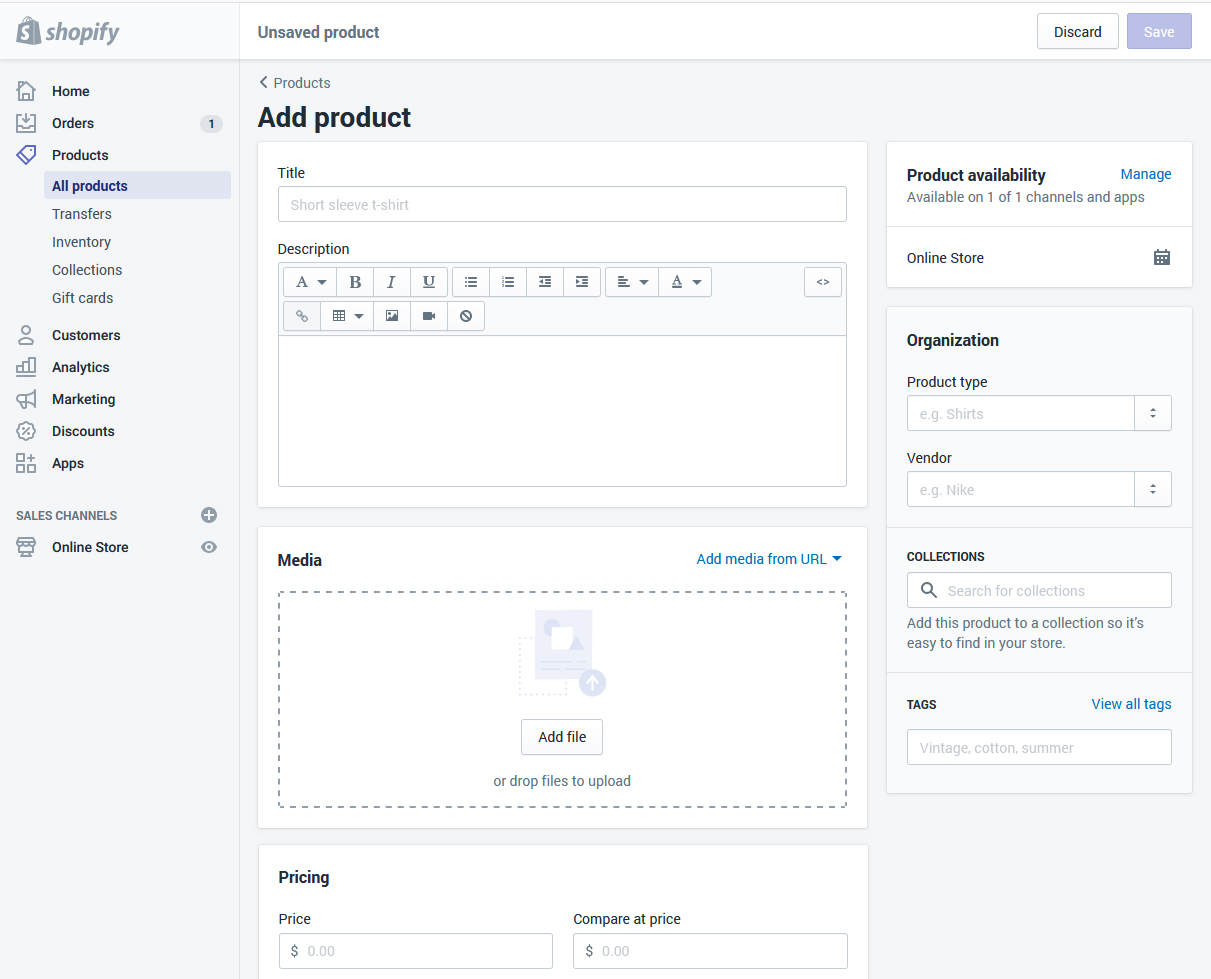Screen dimensions: 1211x979
Task: Apply italic formatting in description toolbar
Action: 392,282
